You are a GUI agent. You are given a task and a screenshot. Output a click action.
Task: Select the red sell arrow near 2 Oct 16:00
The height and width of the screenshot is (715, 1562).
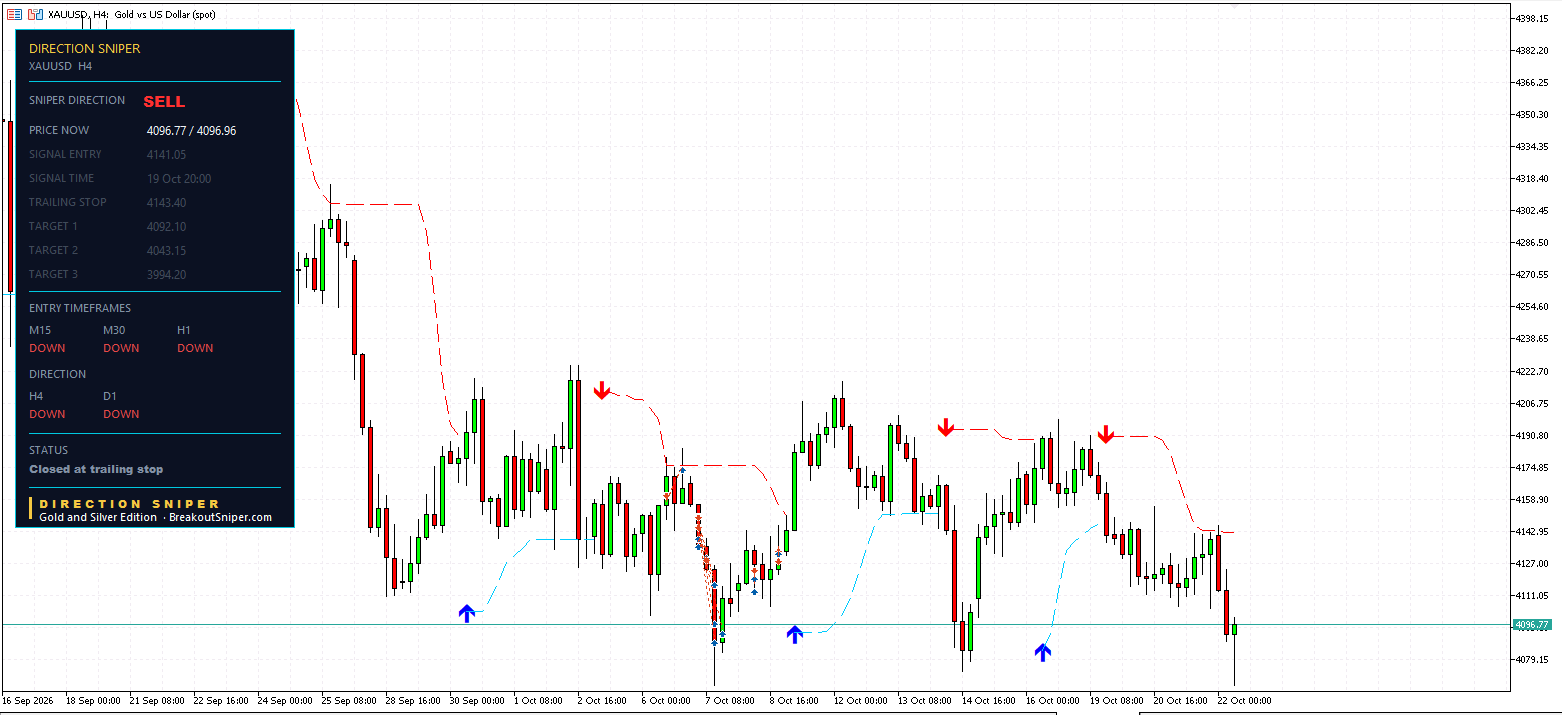[601, 390]
